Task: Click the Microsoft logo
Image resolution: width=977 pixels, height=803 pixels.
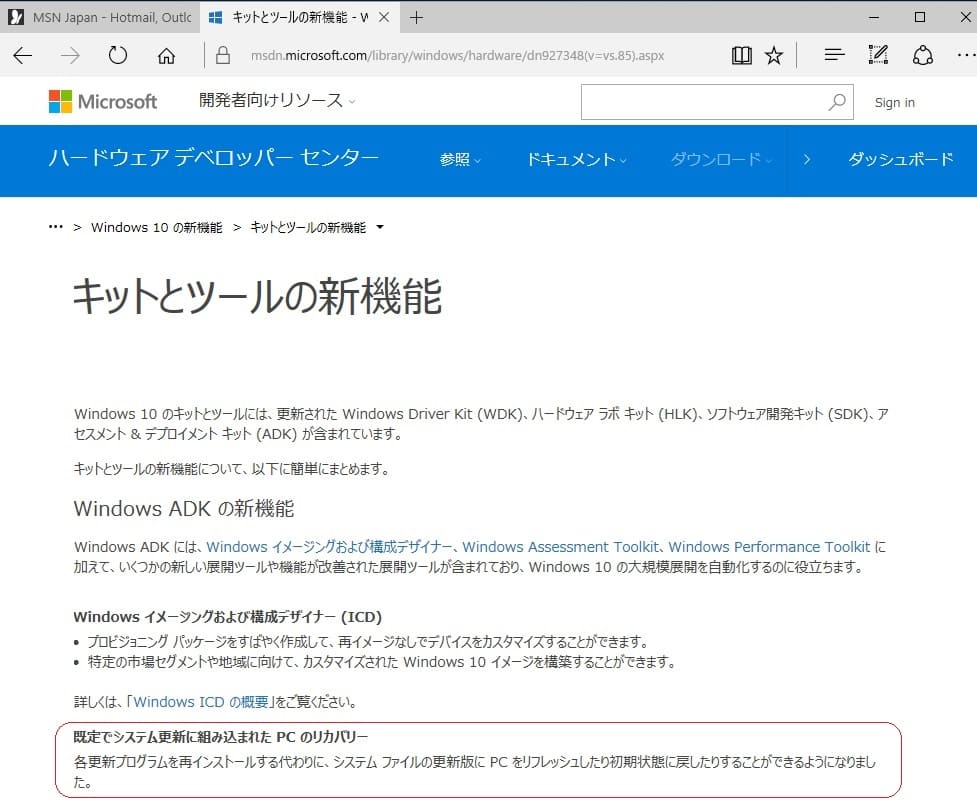Action: pos(103,100)
